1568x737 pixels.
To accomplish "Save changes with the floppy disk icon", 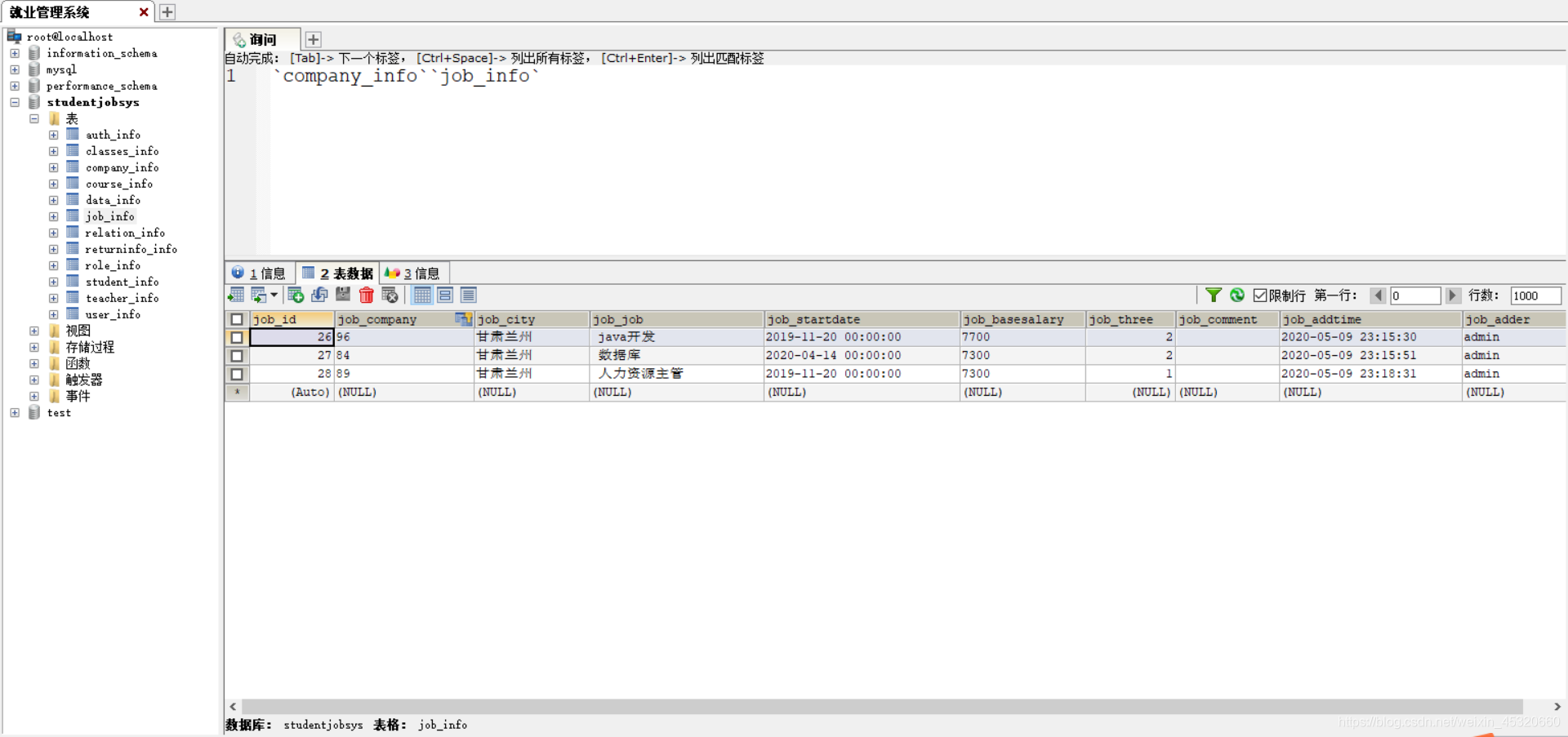I will 343,295.
